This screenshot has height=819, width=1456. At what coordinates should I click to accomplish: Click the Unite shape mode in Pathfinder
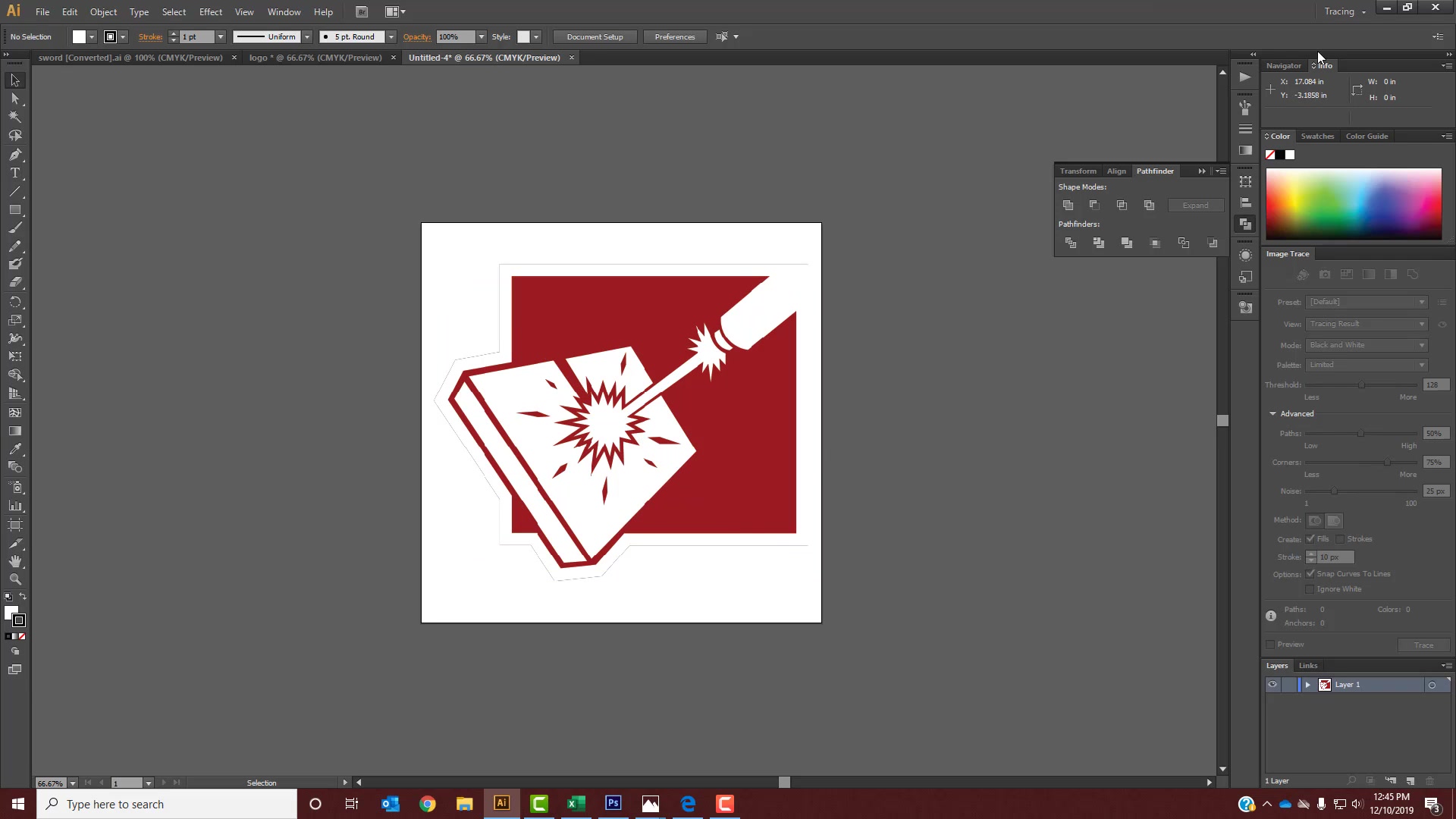[1068, 205]
